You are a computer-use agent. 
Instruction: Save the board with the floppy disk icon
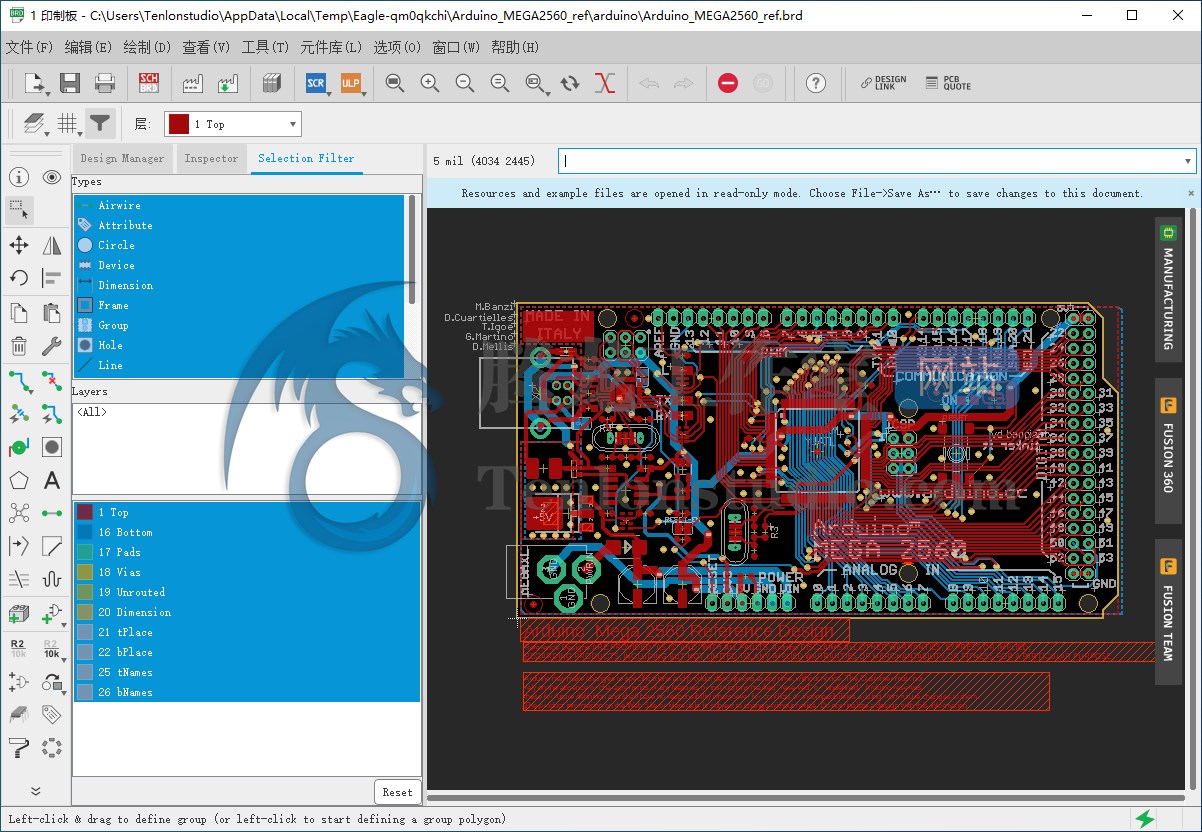[x=70, y=84]
